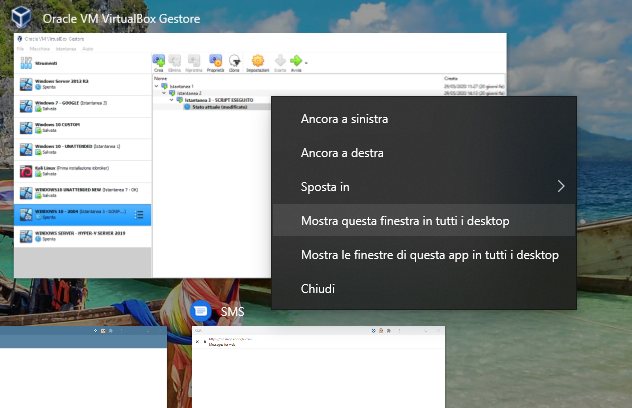
Task: Click the puzzle extension icon in SMS window toolbar
Action: coord(389,331)
